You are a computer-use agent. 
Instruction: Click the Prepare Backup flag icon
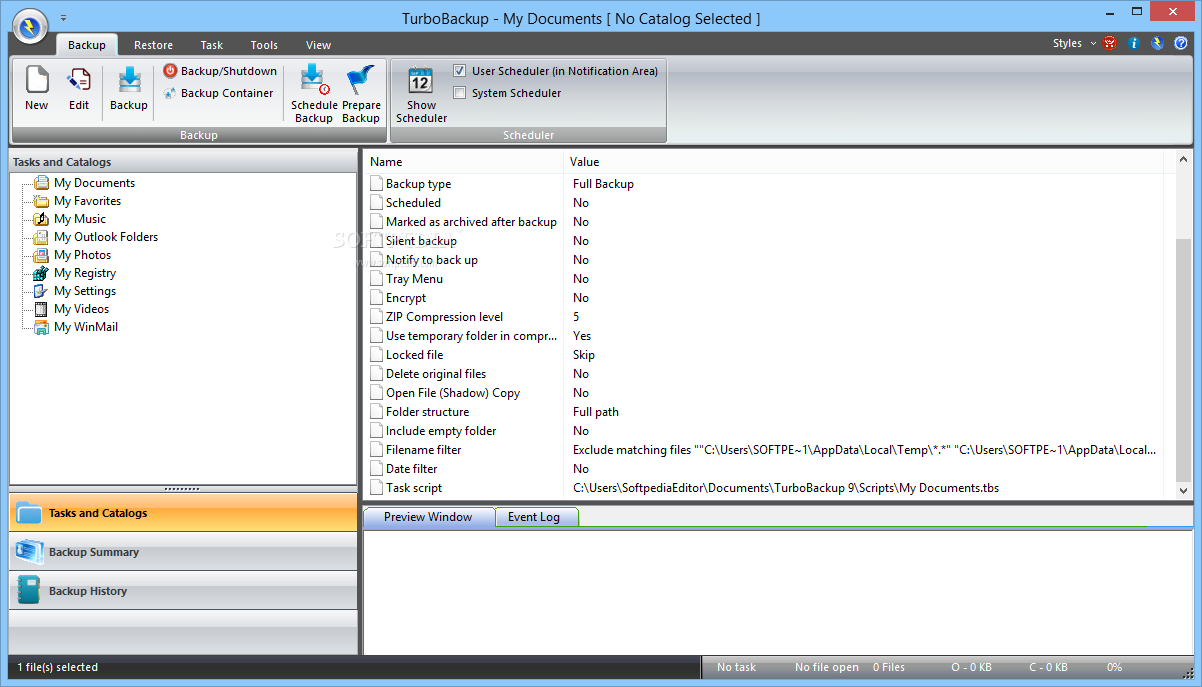coord(361,80)
